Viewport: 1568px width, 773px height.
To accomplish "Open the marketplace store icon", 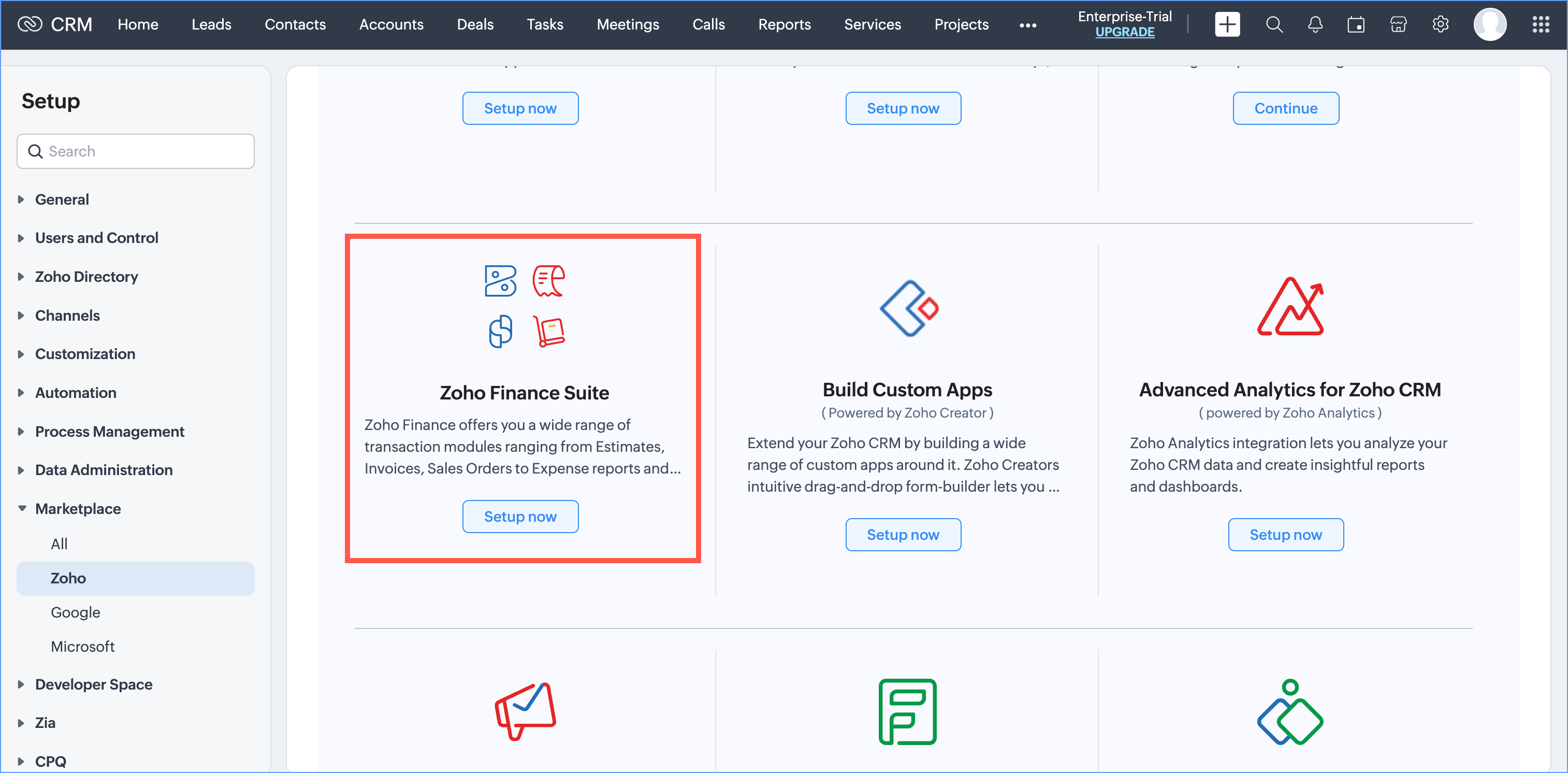I will 1398,24.
